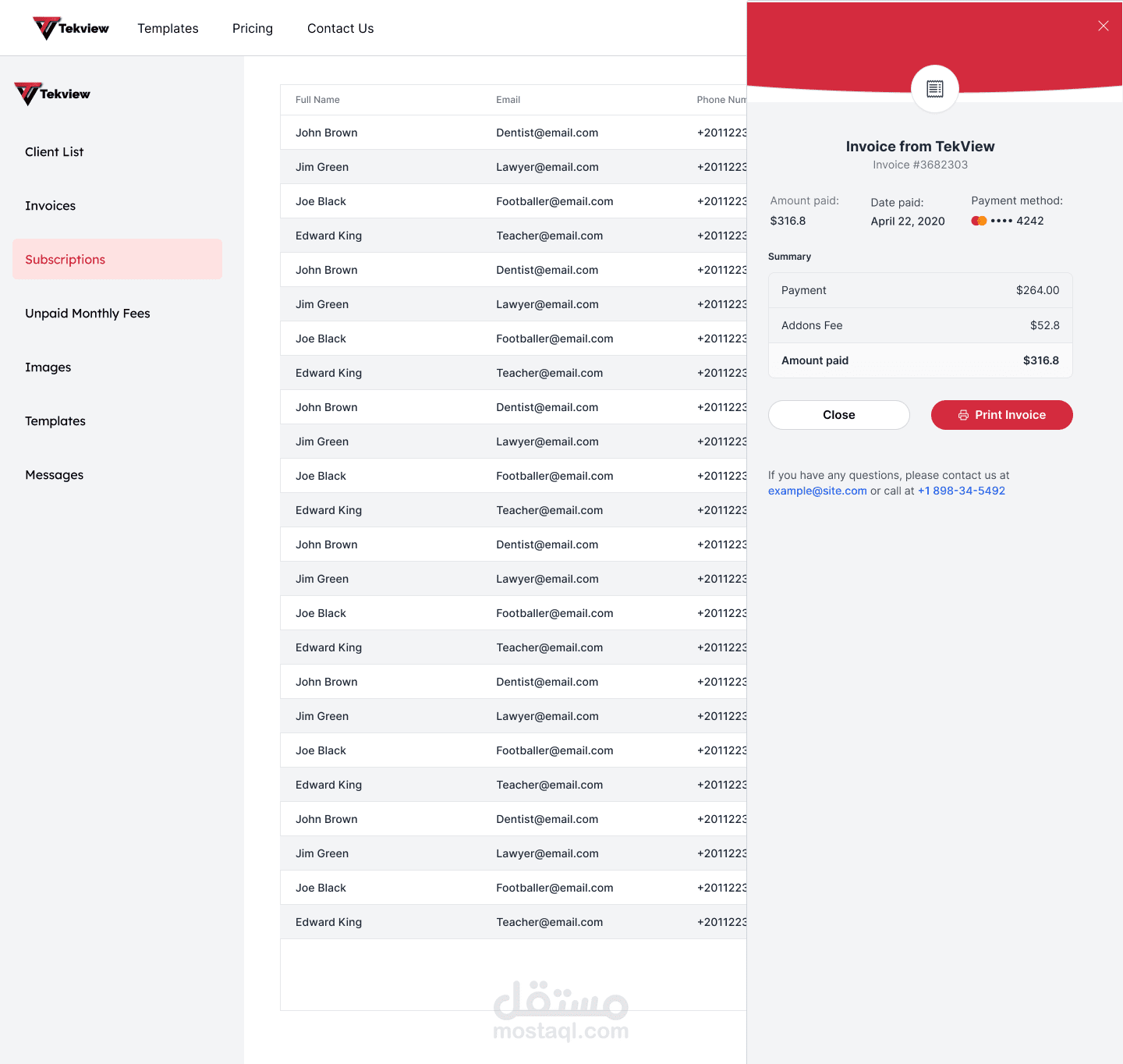
Task: Click the Amount paid total row in Summary
Action: (920, 360)
